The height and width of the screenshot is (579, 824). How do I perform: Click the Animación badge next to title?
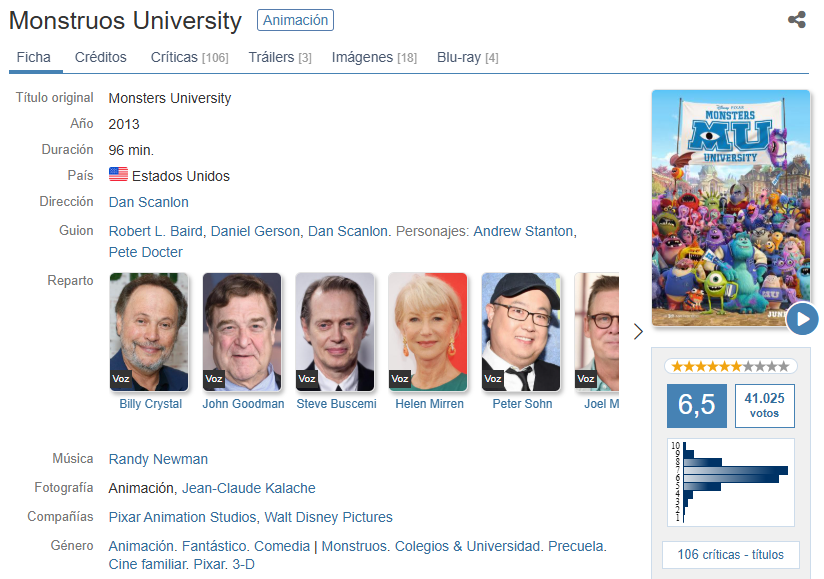pyautogui.click(x=295, y=20)
